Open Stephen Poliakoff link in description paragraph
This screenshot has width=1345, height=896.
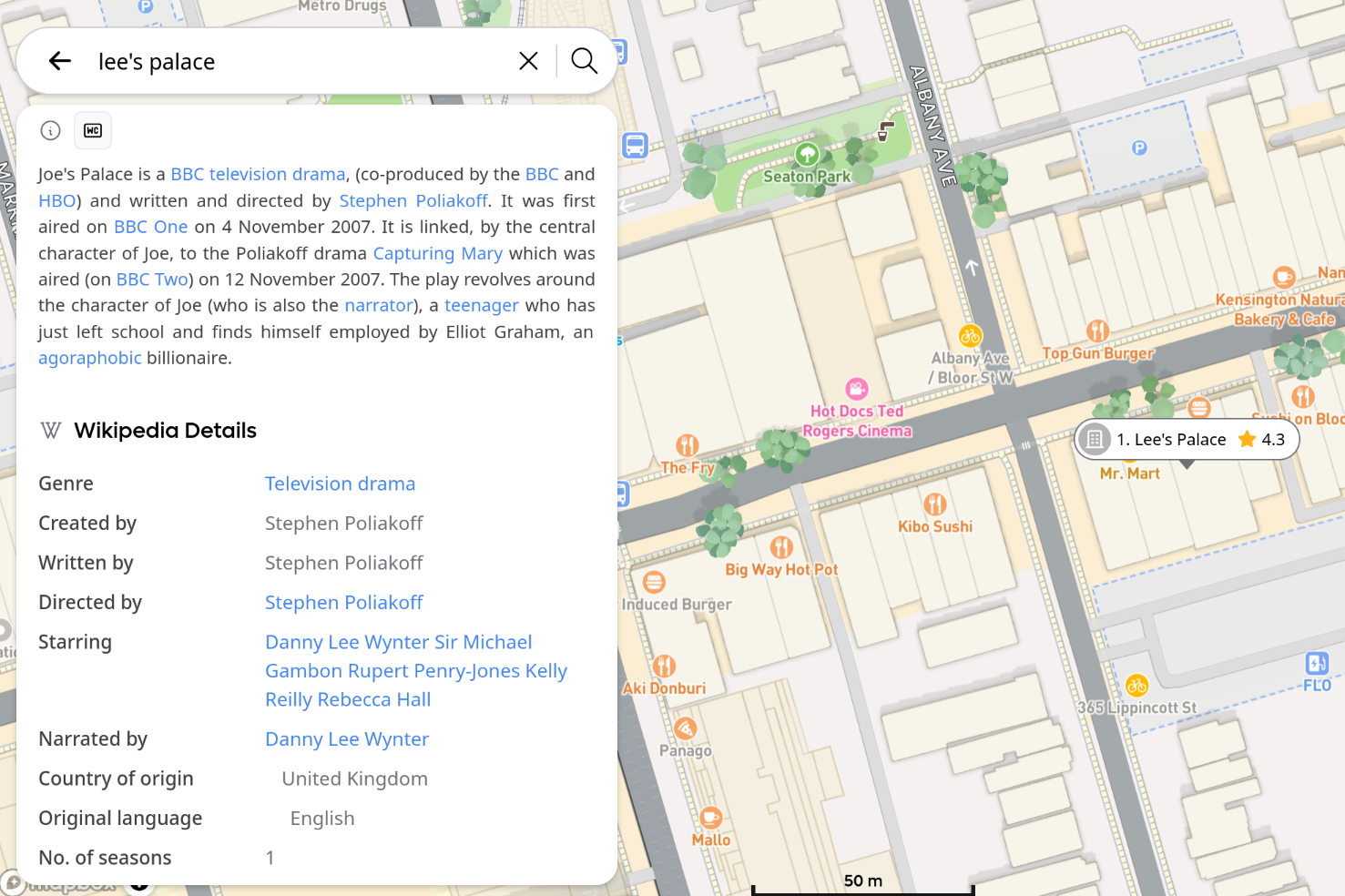(x=413, y=200)
